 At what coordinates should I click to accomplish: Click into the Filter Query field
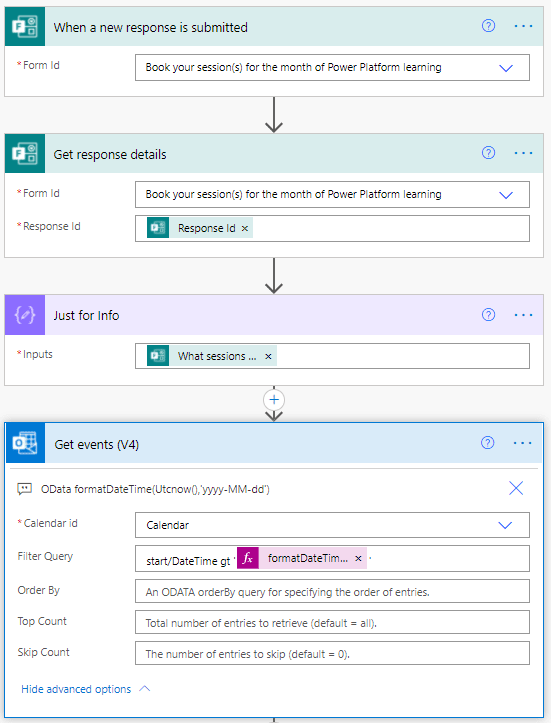(332, 558)
